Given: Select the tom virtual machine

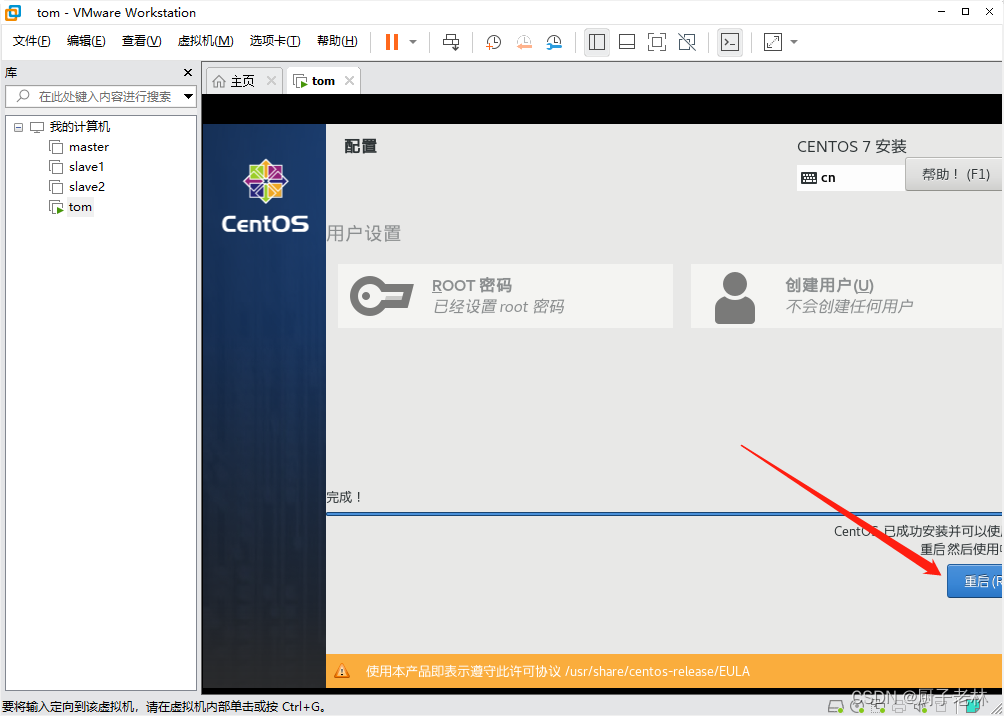Looking at the screenshot, I should (80, 207).
